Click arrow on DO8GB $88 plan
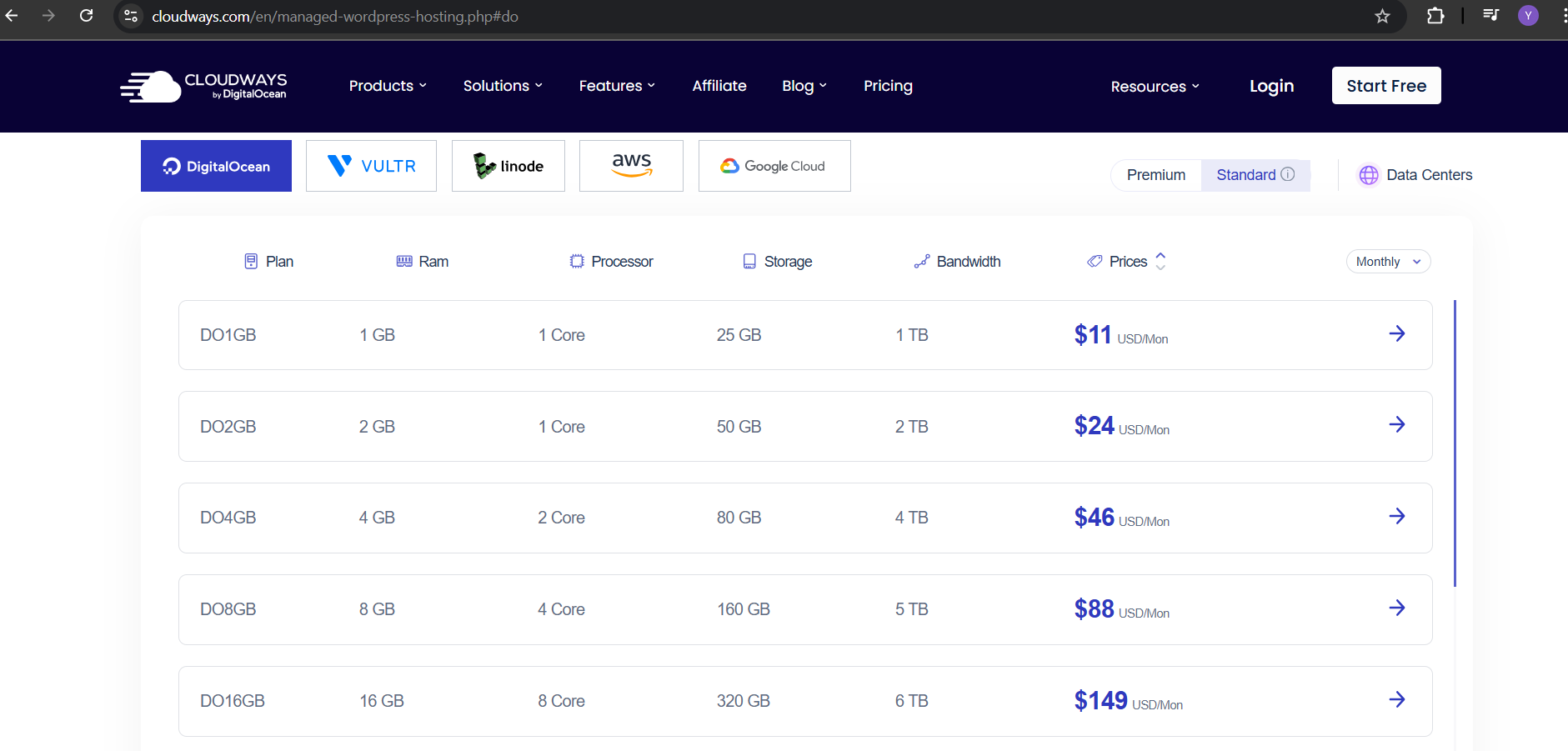The height and width of the screenshot is (751, 1568). (x=1397, y=608)
